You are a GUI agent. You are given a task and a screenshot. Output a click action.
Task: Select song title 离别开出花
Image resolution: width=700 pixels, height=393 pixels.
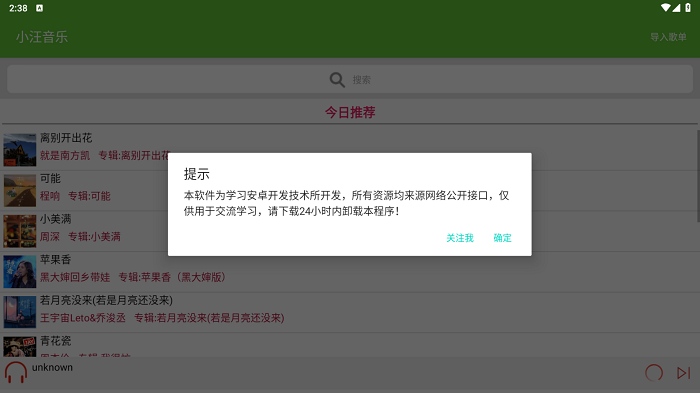coord(66,138)
